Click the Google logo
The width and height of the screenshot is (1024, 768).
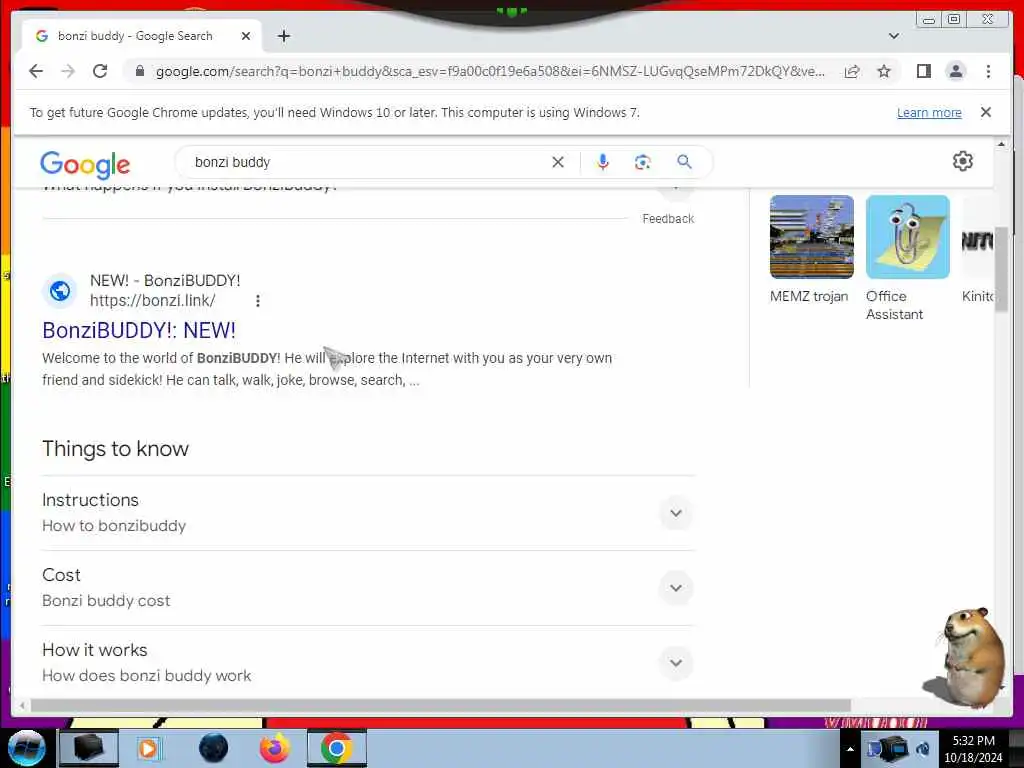tap(85, 164)
